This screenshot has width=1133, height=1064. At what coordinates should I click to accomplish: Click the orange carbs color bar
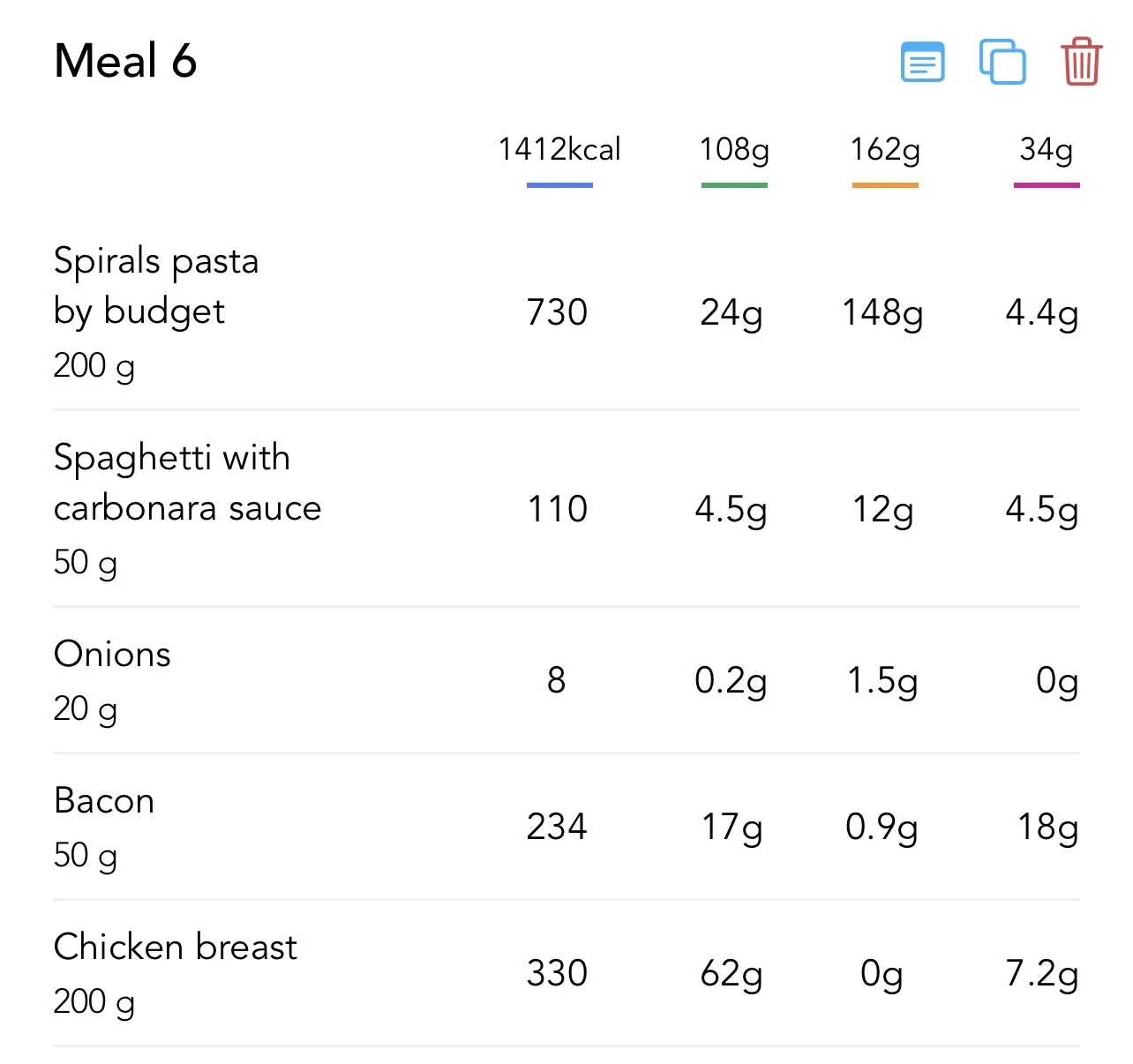[x=885, y=185]
